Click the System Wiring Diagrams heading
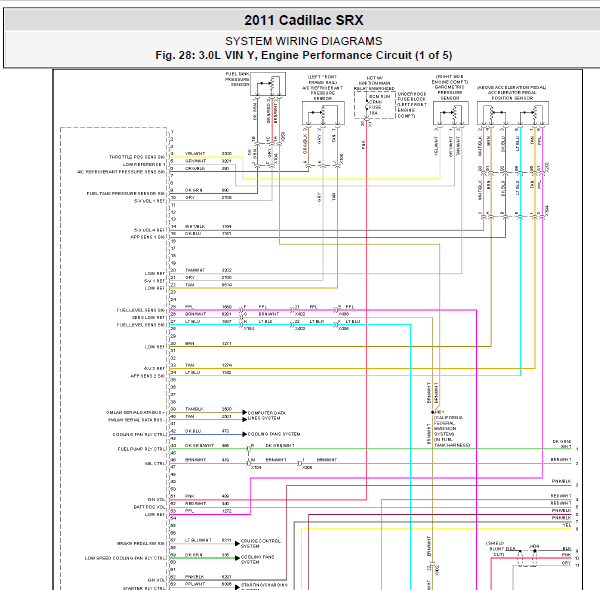The image size is (600, 590). pyautogui.click(x=303, y=41)
